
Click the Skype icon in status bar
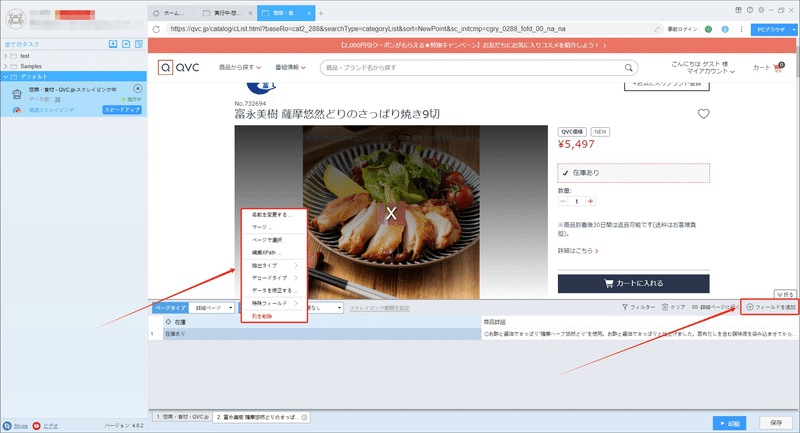point(7,426)
